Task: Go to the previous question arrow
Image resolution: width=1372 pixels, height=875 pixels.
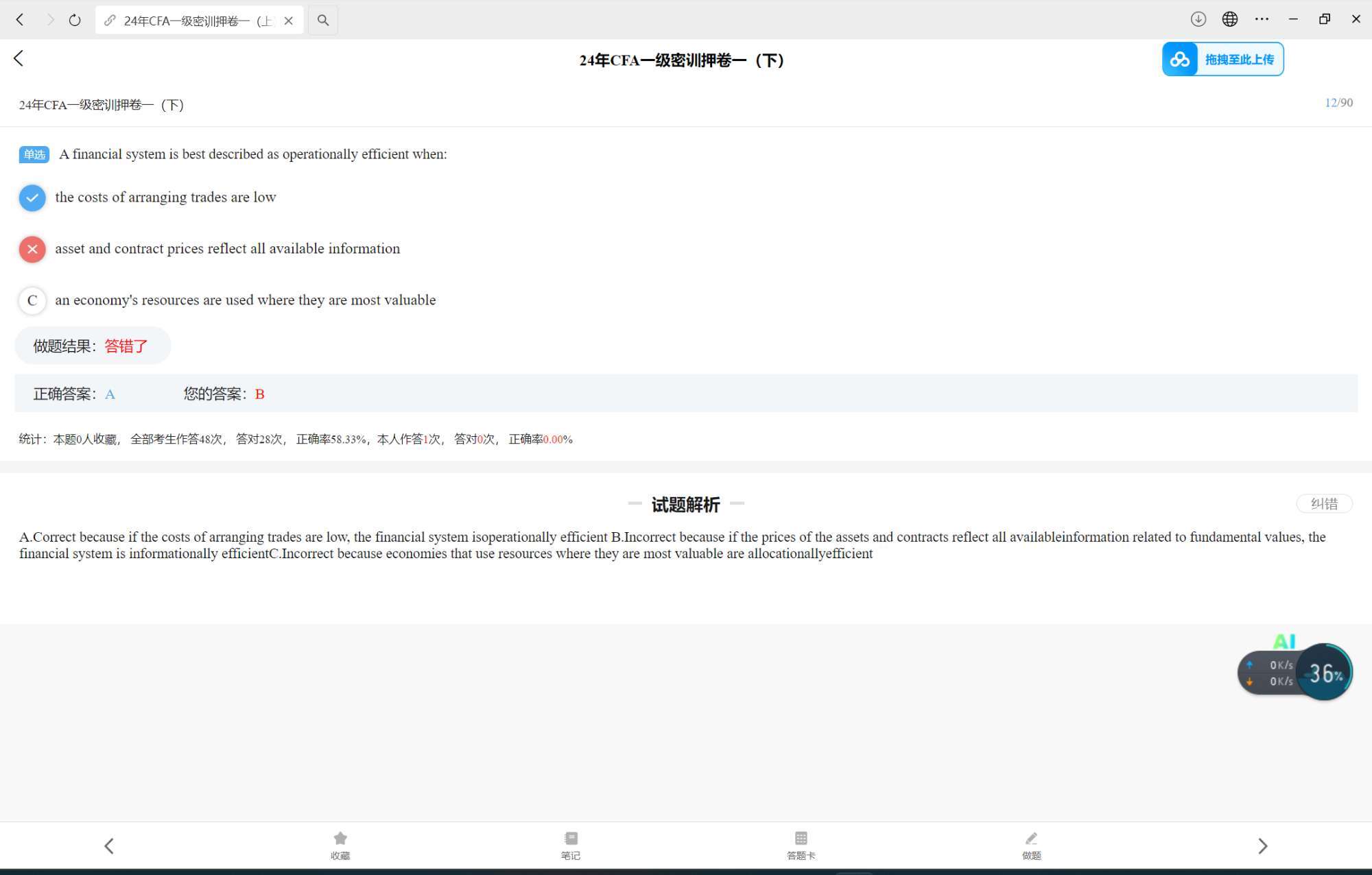Action: point(109,846)
